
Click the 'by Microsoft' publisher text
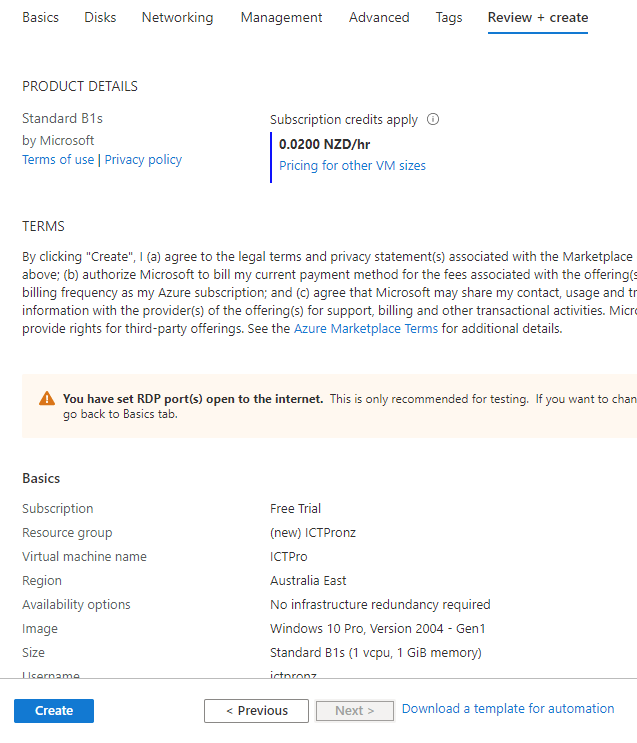pyautogui.click(x=58, y=140)
